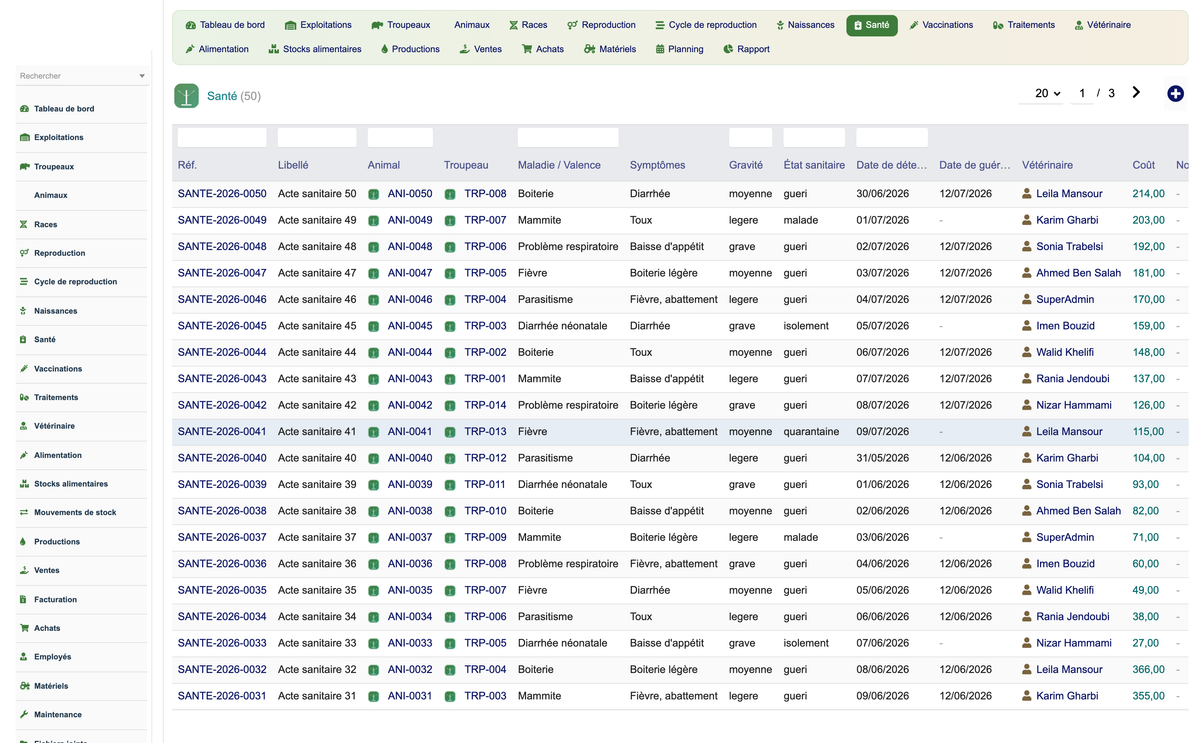The height and width of the screenshot is (743, 1200).
Task: Open the Tableau de bord top tab
Action: click(x=225, y=25)
